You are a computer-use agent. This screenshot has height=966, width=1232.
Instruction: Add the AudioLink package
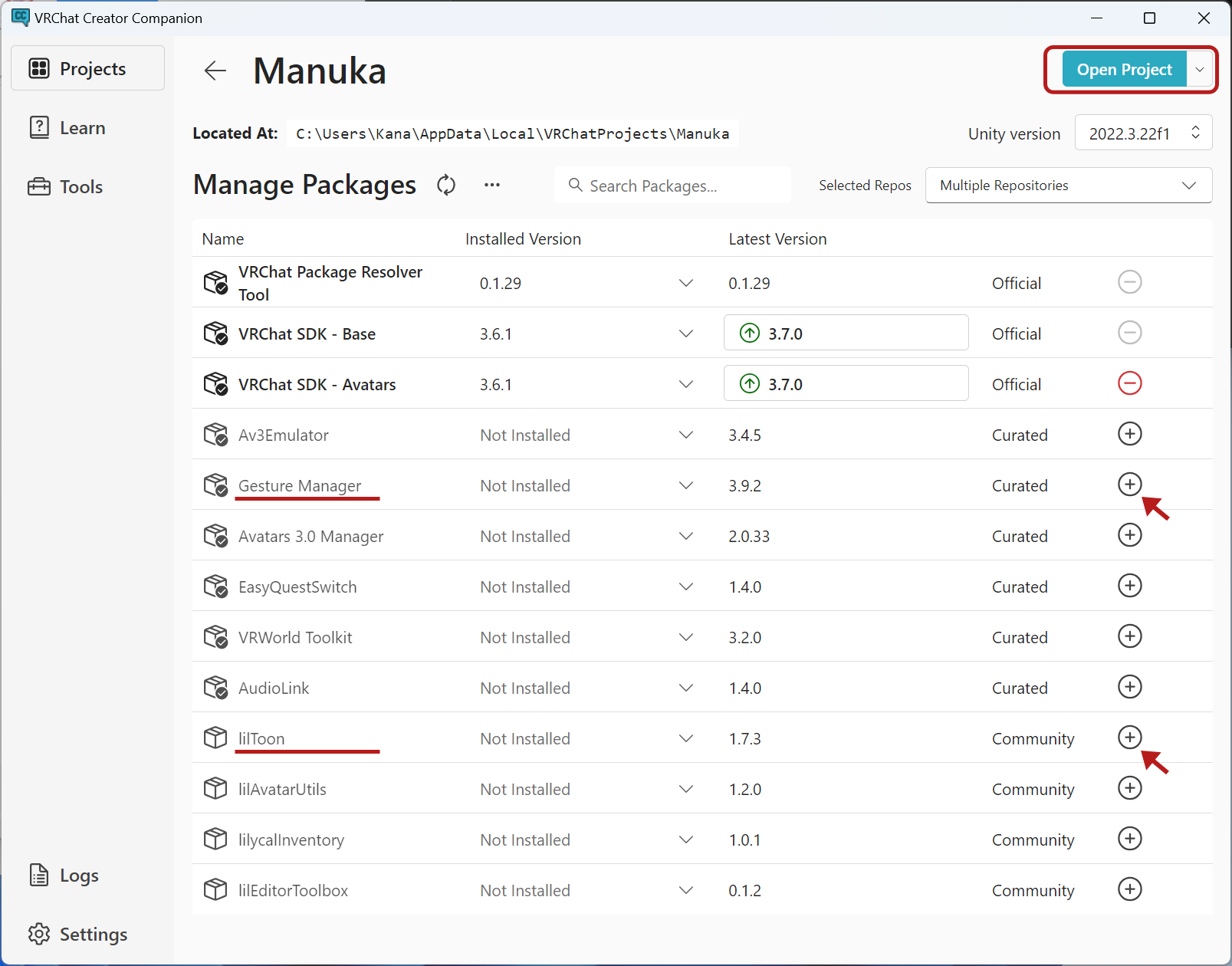point(1129,687)
